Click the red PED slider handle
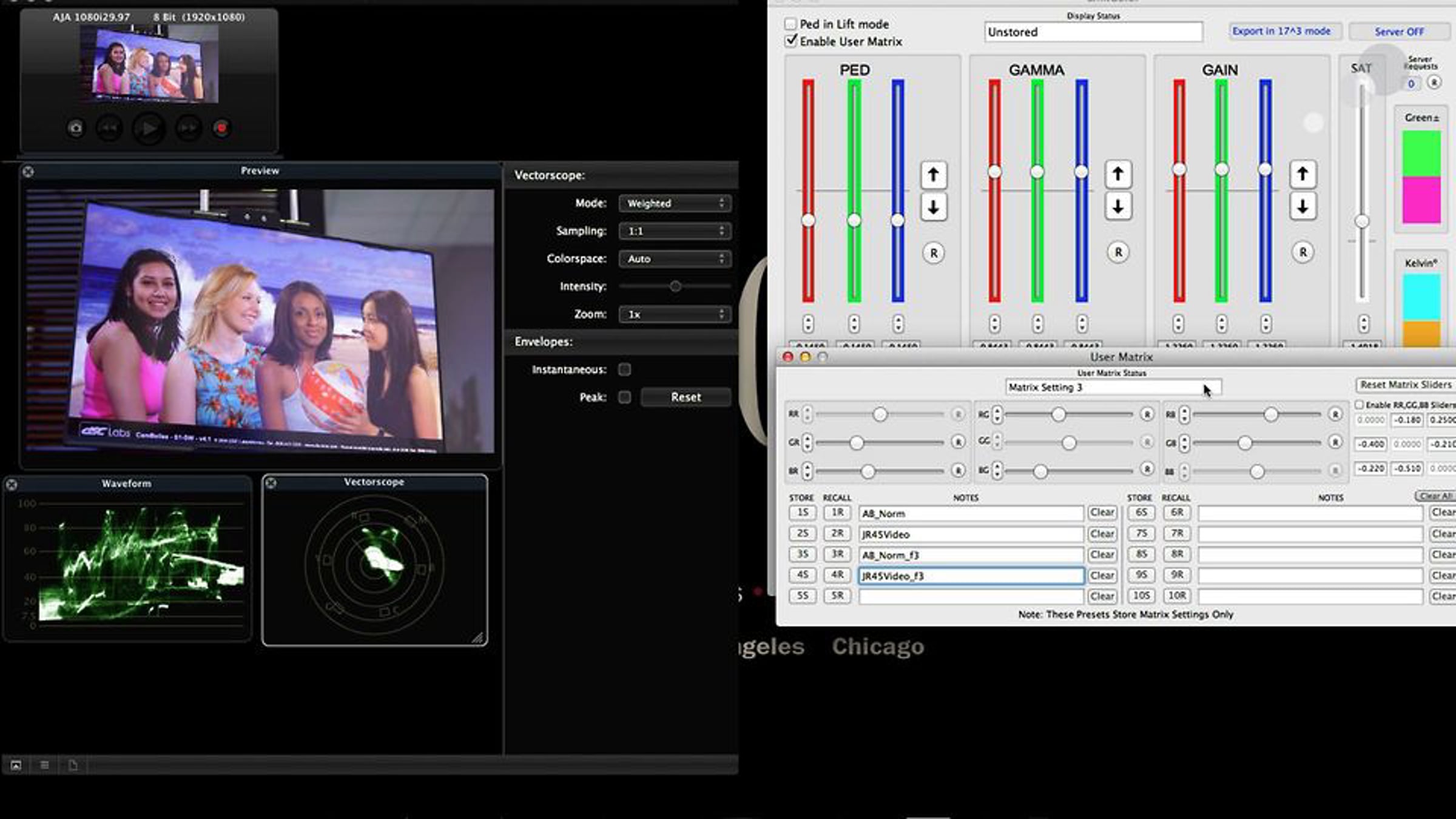 [808, 220]
